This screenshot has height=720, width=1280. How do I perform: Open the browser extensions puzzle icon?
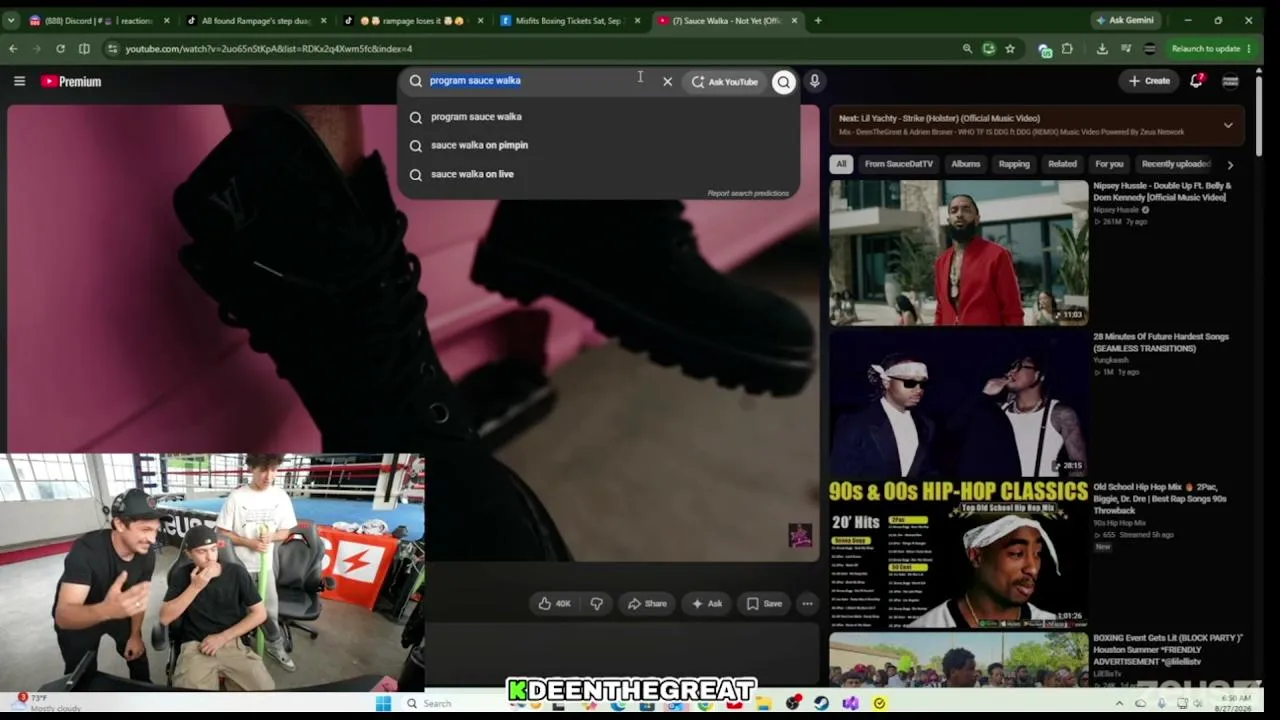tap(1067, 48)
